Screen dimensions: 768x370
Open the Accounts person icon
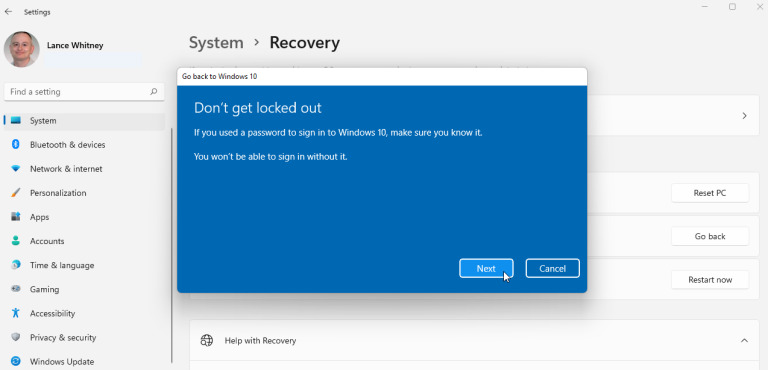[16, 241]
